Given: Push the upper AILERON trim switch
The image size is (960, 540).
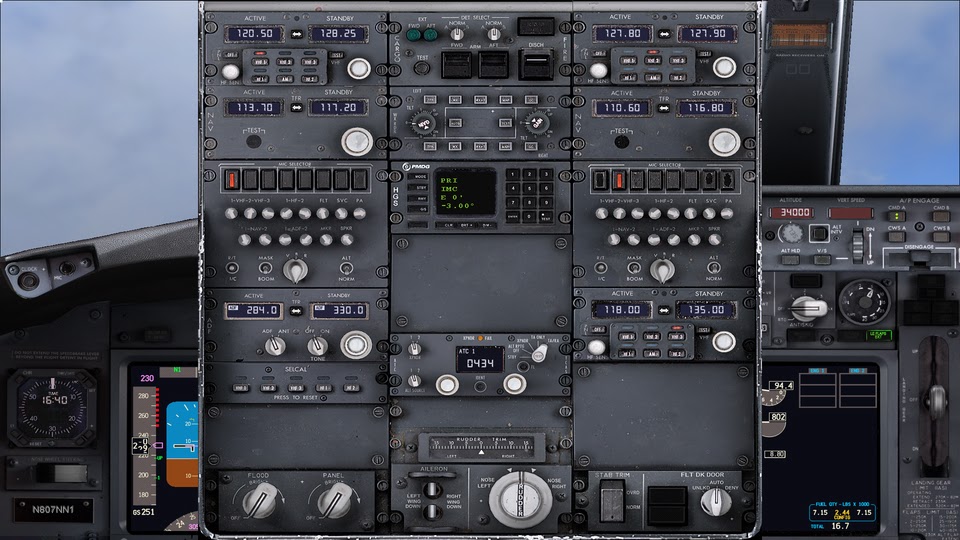Looking at the screenshot, I should (432, 489).
